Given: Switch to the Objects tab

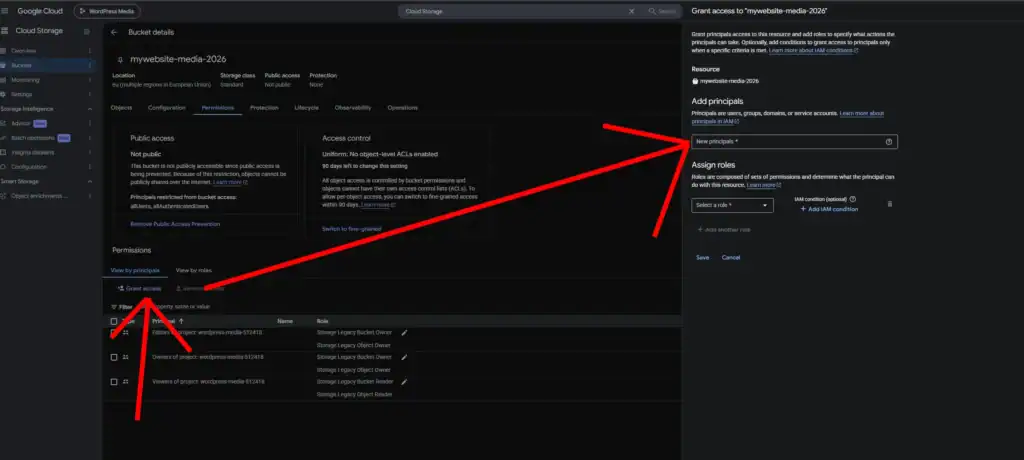Looking at the screenshot, I should coord(121,108).
